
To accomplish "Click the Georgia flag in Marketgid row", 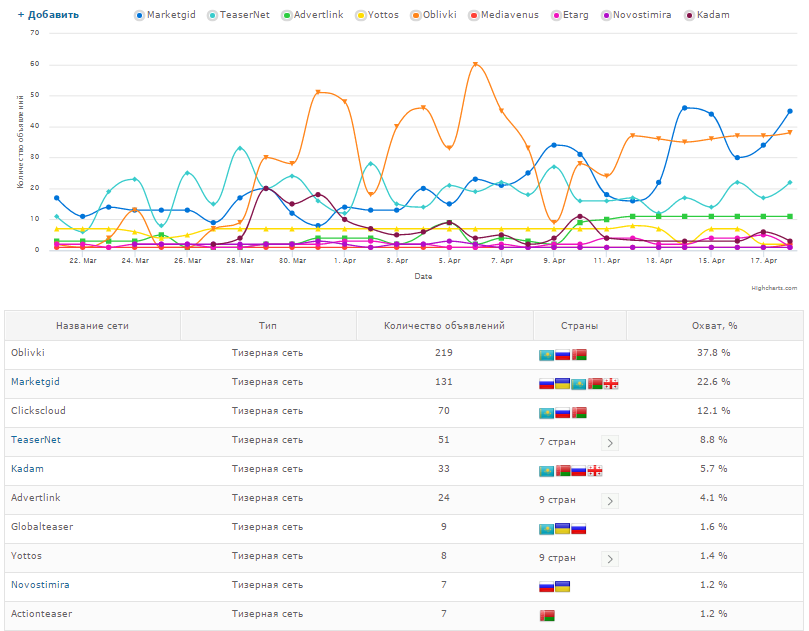I will [x=611, y=384].
